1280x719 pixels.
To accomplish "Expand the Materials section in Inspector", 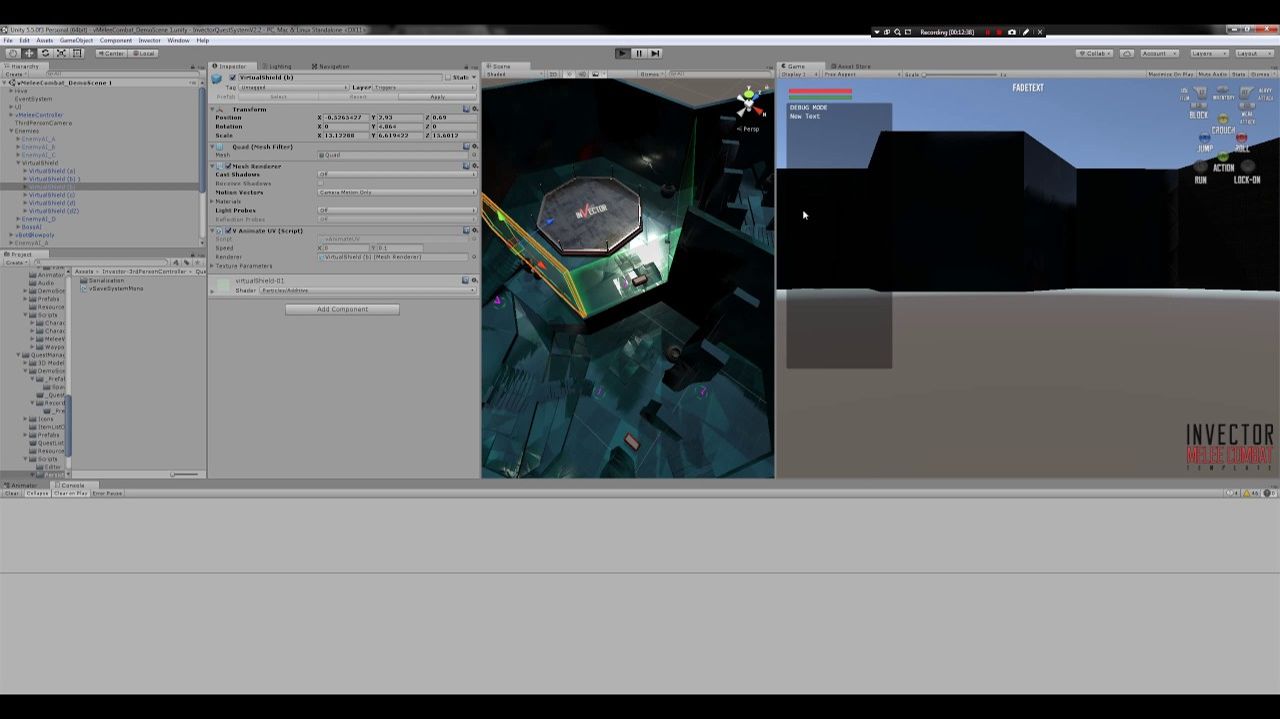I will [x=212, y=202].
